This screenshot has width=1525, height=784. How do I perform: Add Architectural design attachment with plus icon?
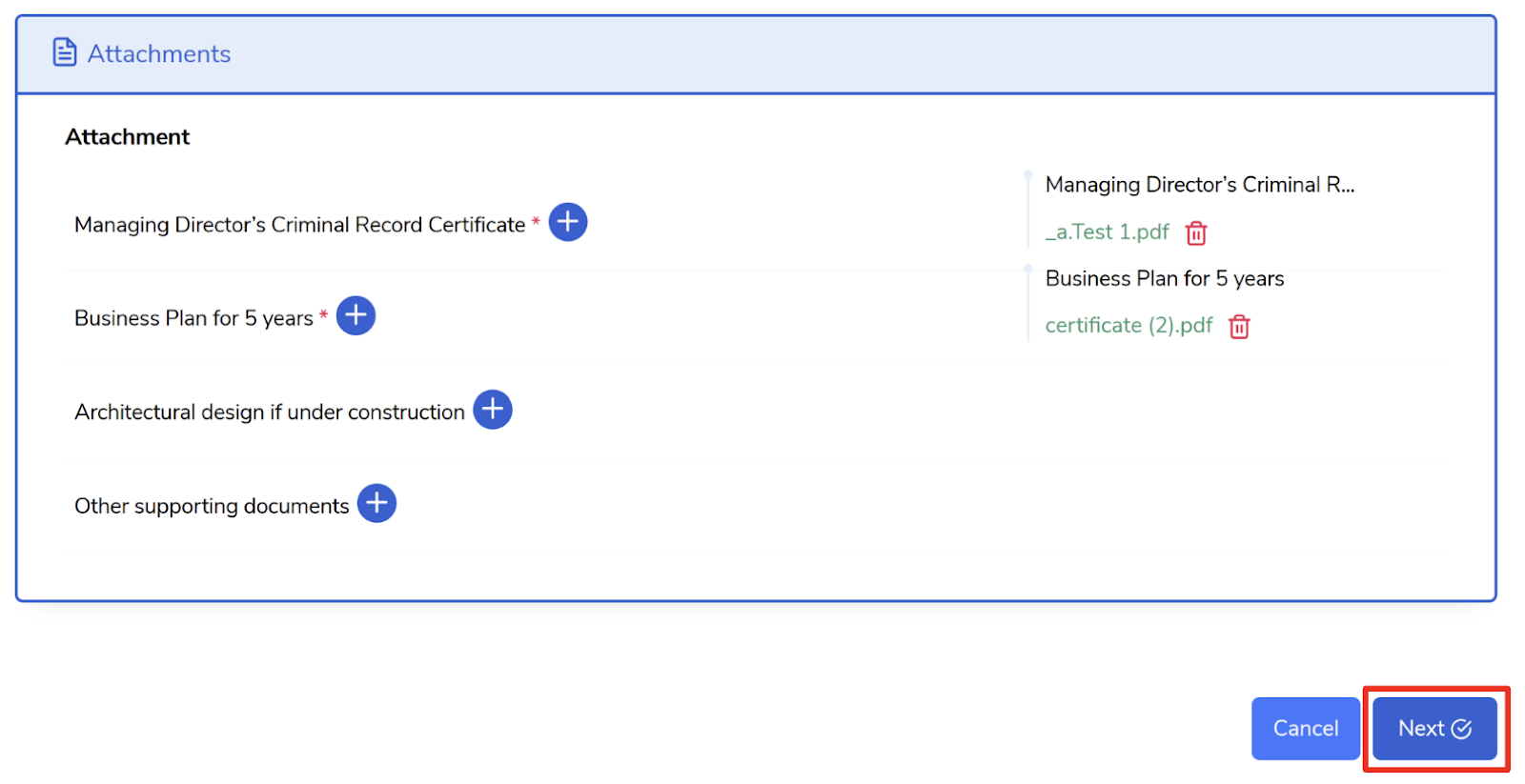point(493,410)
